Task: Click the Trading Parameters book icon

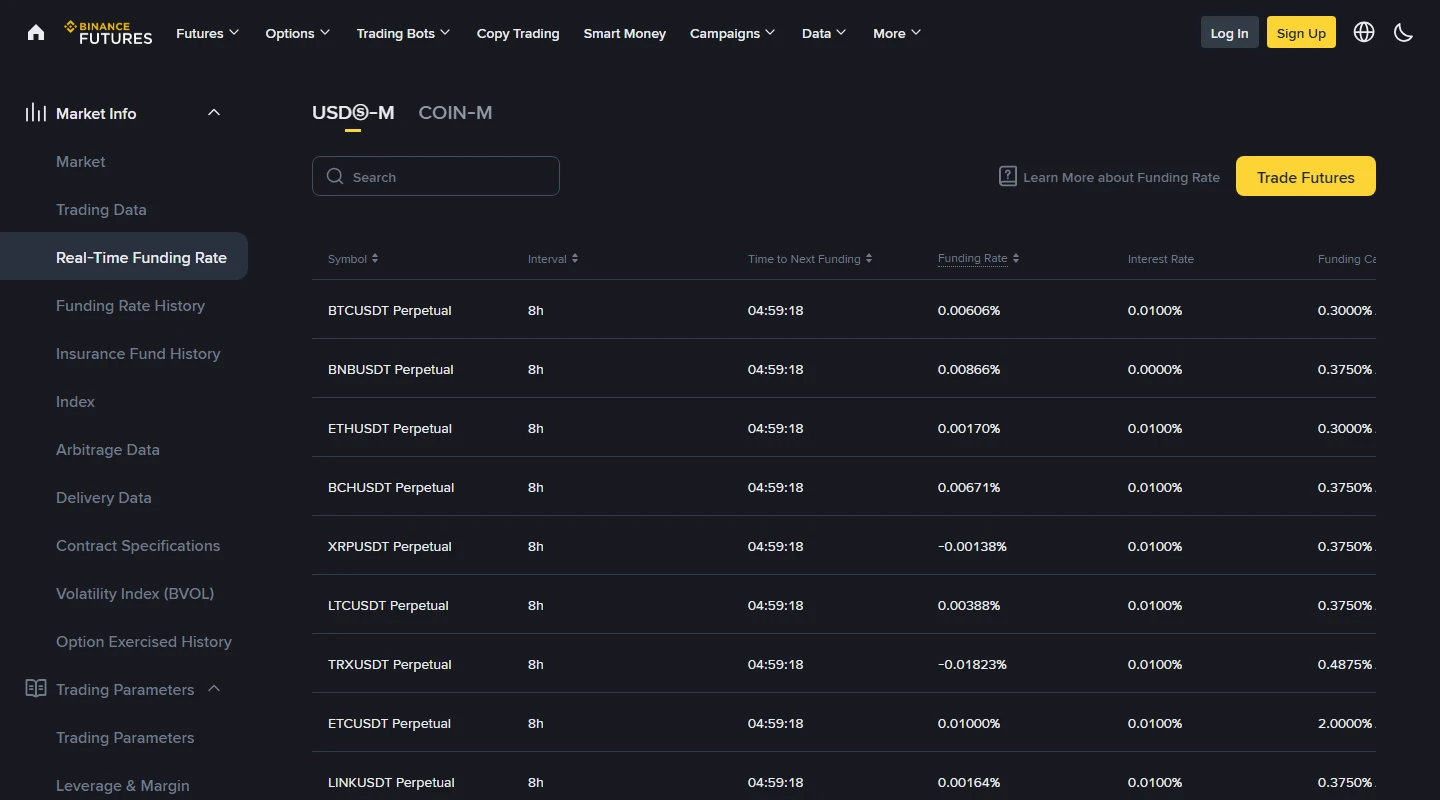Action: (36, 689)
